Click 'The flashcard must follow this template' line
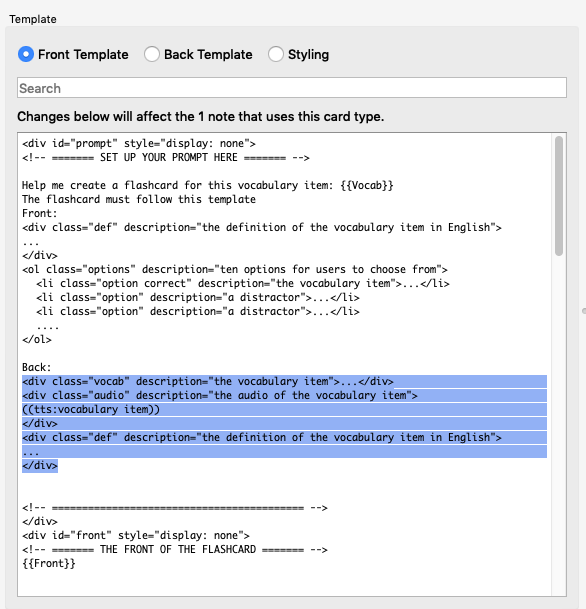The width and height of the screenshot is (586, 609). (139, 199)
